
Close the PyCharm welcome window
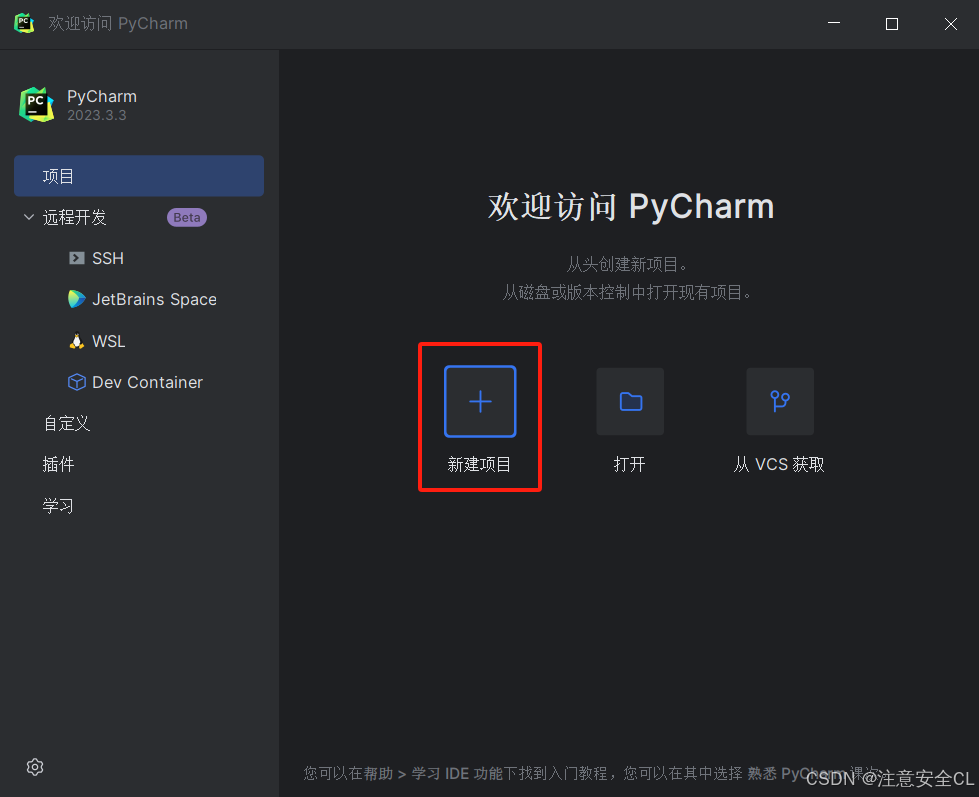click(x=950, y=24)
